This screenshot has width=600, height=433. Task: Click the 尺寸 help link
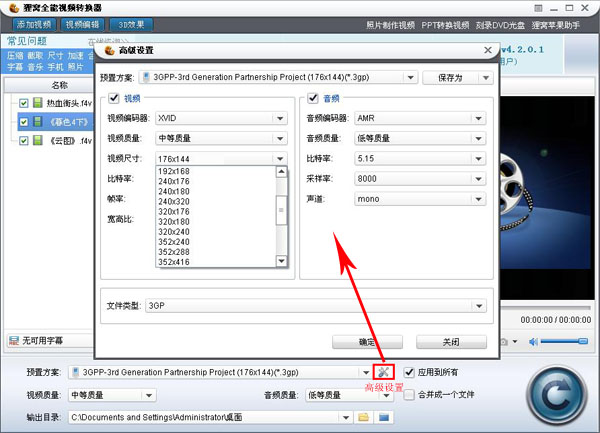(x=55, y=56)
